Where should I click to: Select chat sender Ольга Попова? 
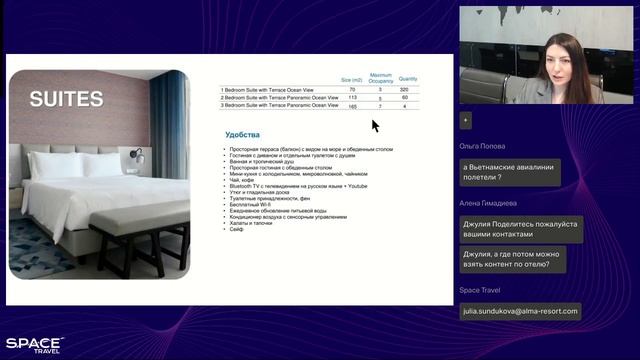point(482,146)
